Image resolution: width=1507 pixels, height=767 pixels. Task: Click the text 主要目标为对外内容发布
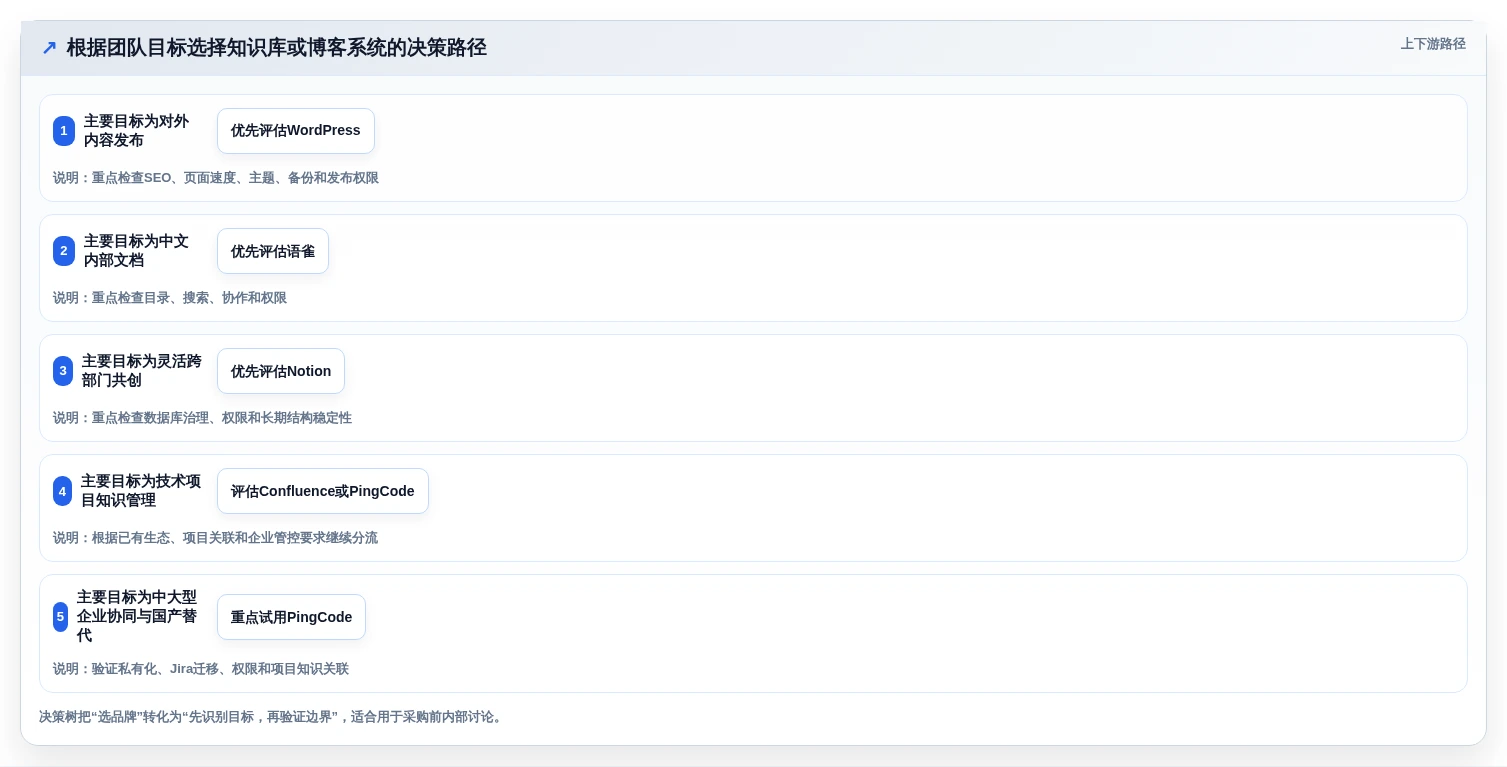pos(137,131)
